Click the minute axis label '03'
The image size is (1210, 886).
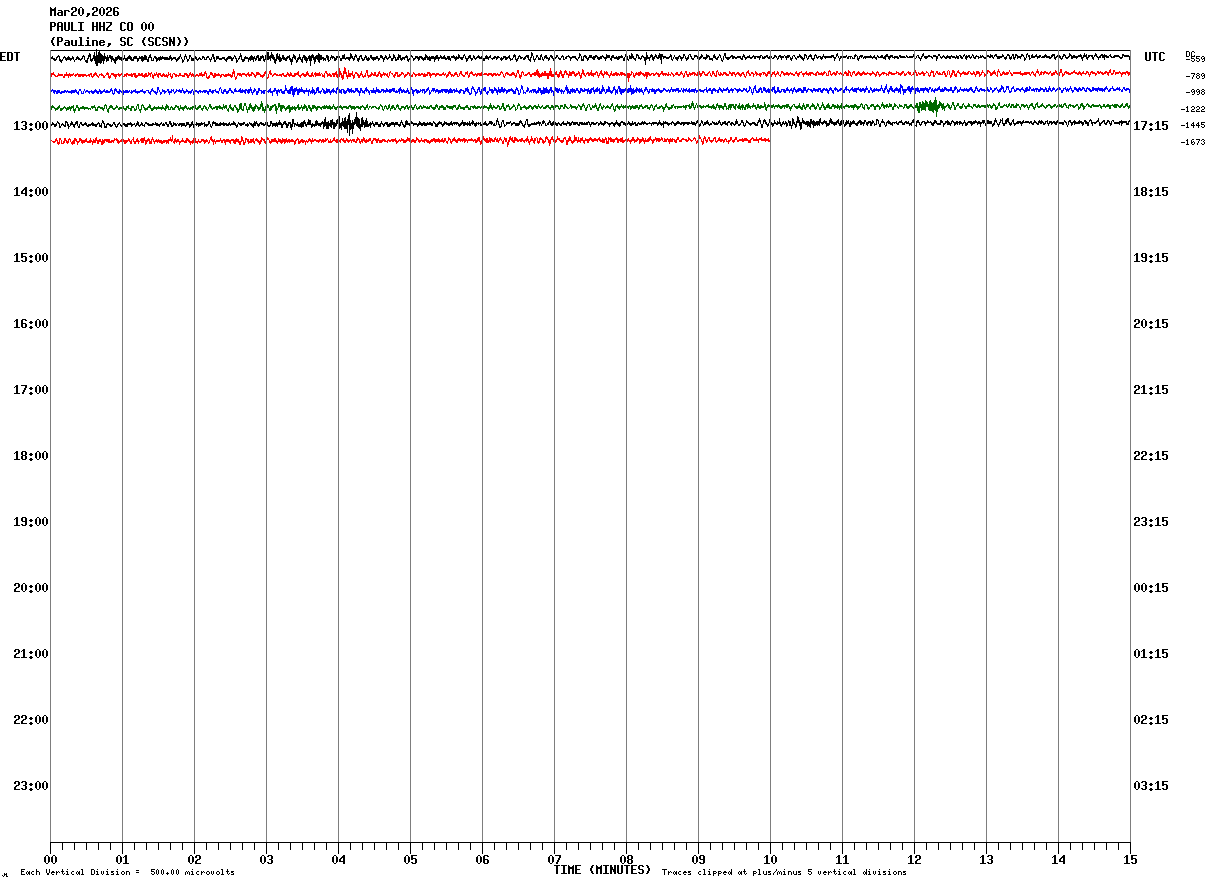pyautogui.click(x=266, y=860)
